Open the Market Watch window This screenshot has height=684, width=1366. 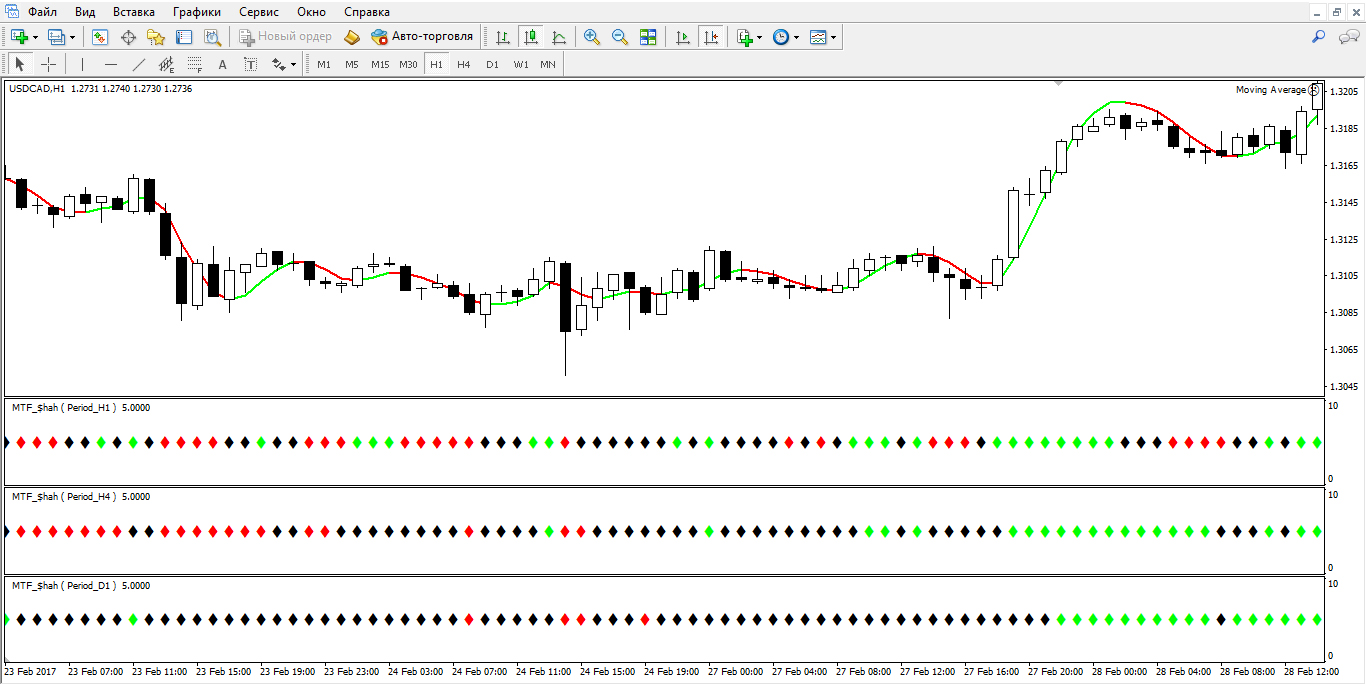tap(100, 37)
